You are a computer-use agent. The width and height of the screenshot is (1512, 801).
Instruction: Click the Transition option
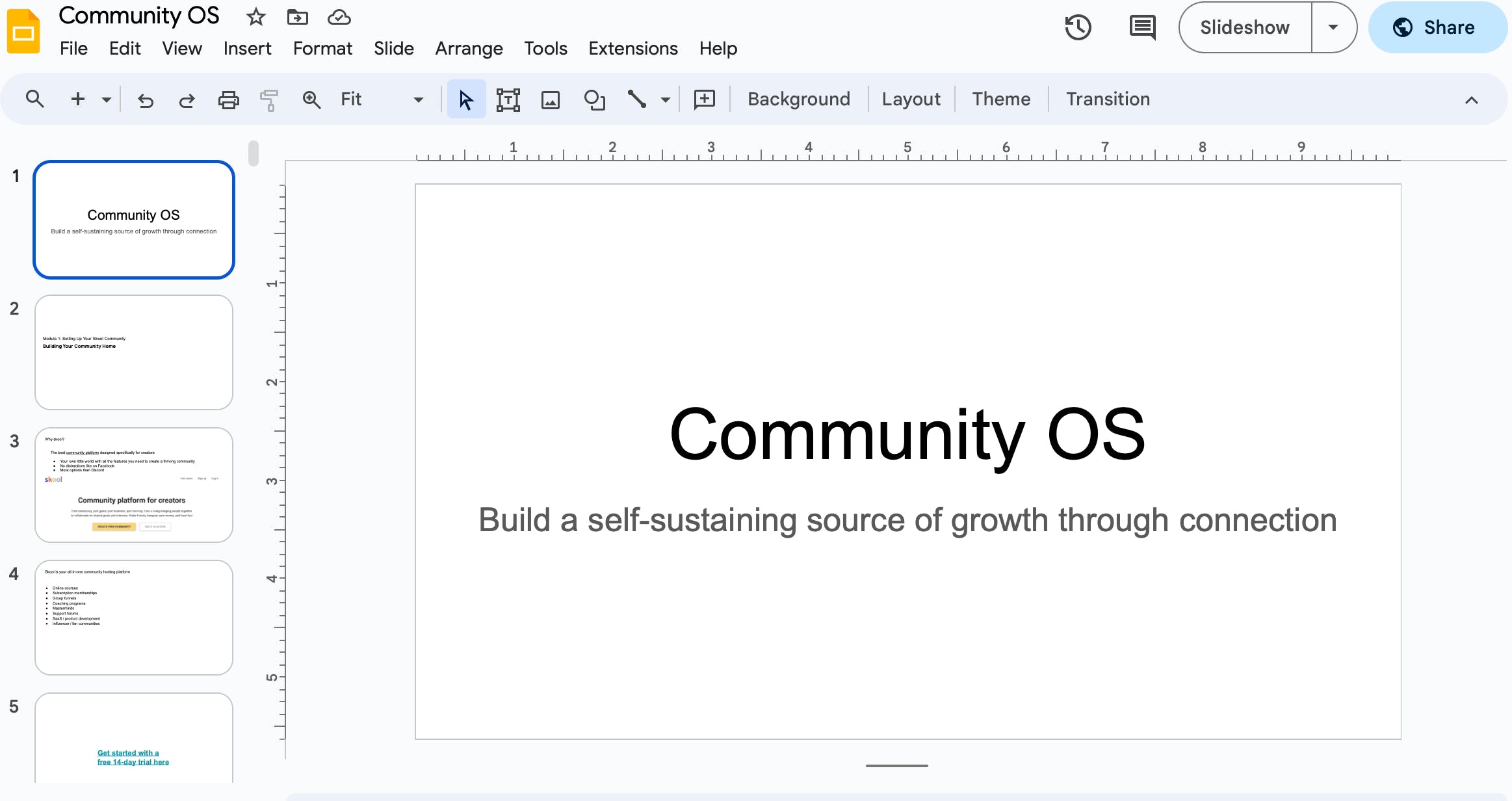(x=1108, y=99)
